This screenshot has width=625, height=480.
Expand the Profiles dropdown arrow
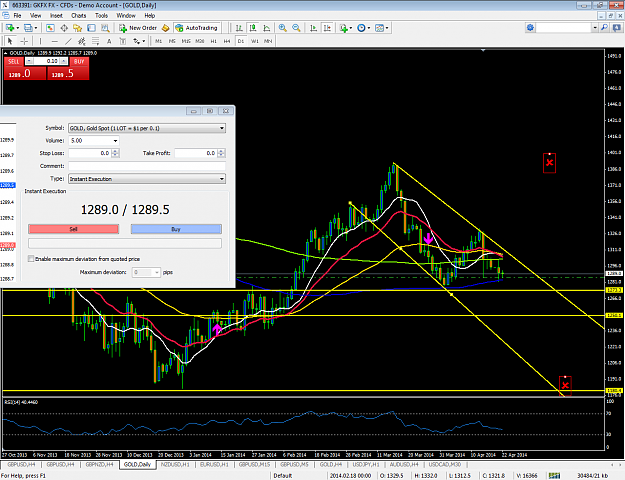tap(35, 28)
